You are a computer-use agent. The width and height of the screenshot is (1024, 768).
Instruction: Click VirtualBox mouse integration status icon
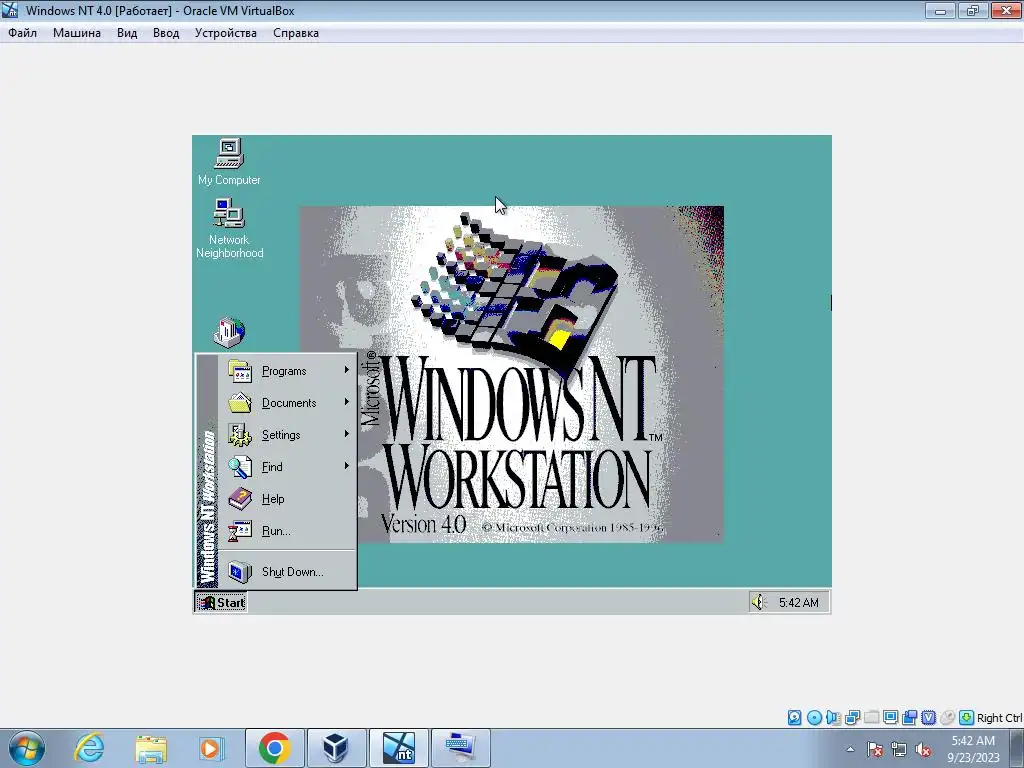(x=947, y=718)
